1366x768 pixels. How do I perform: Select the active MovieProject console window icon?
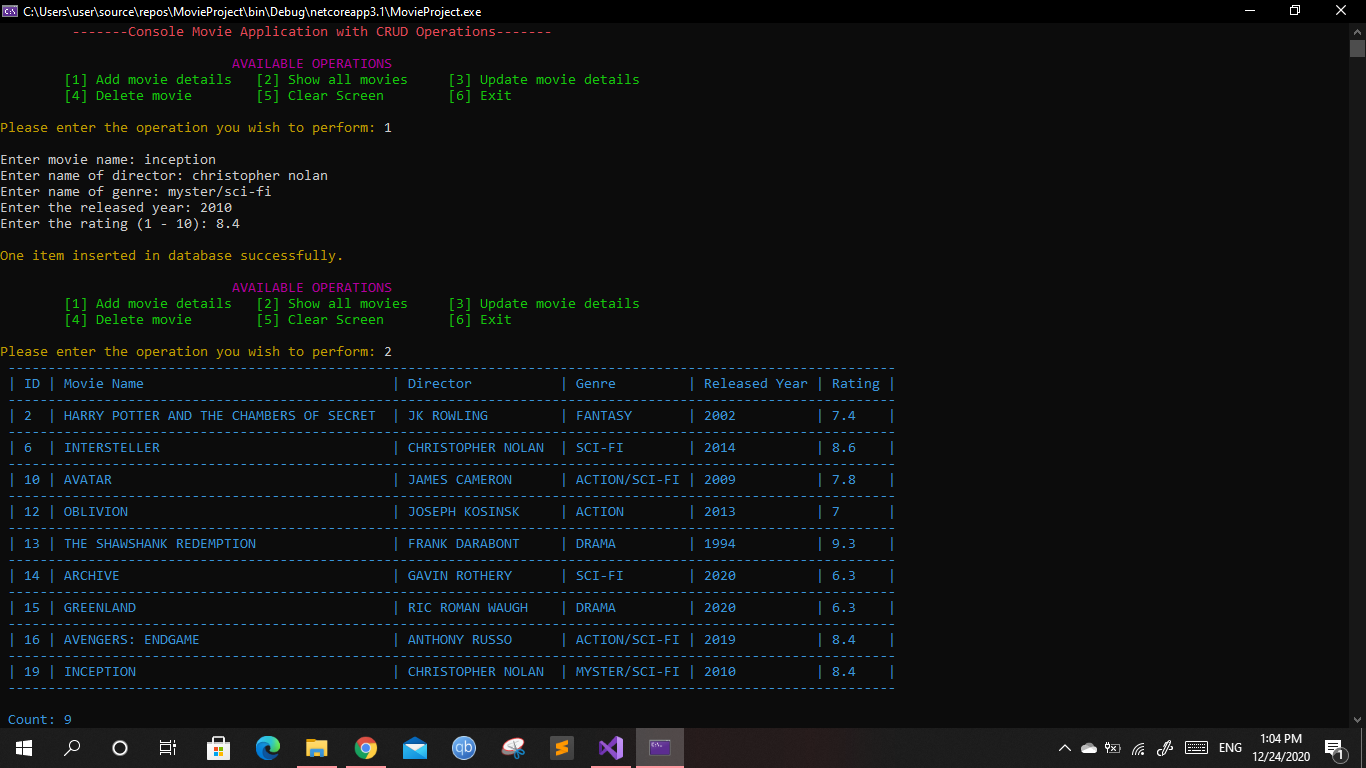pos(660,747)
